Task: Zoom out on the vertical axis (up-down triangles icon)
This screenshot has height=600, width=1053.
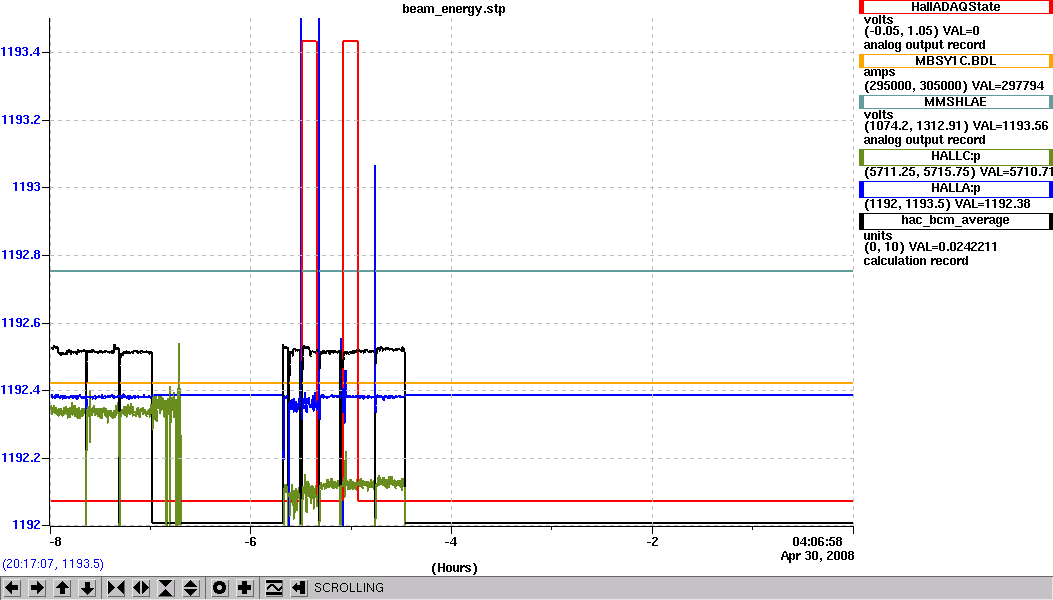Action: coord(191,588)
